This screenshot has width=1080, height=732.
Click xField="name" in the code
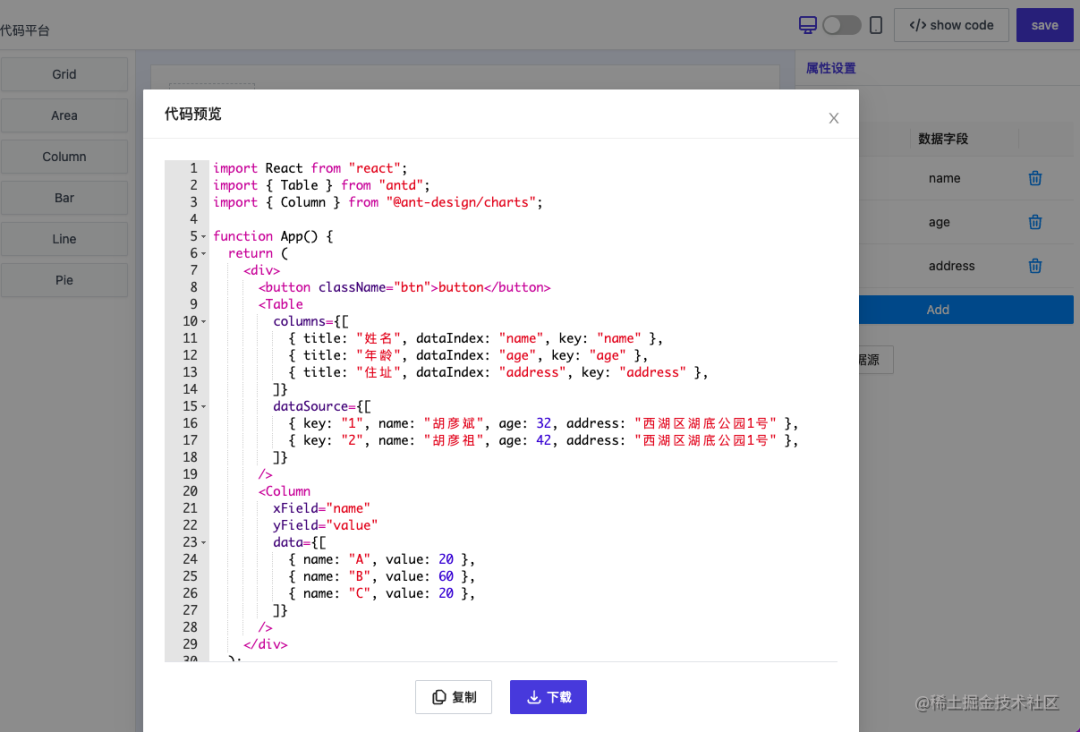pyautogui.click(x=322, y=508)
